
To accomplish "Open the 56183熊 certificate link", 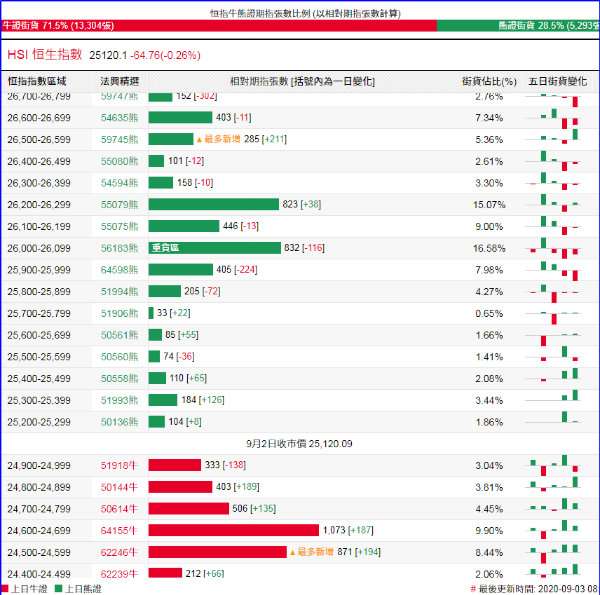I will pos(119,248).
